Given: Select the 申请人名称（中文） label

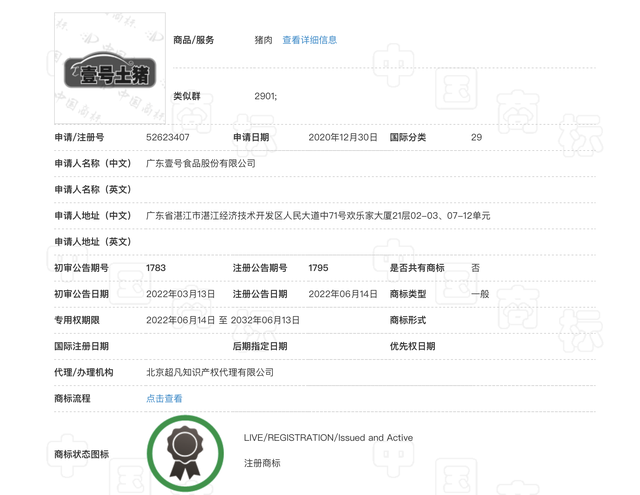Looking at the screenshot, I should 93,164.
